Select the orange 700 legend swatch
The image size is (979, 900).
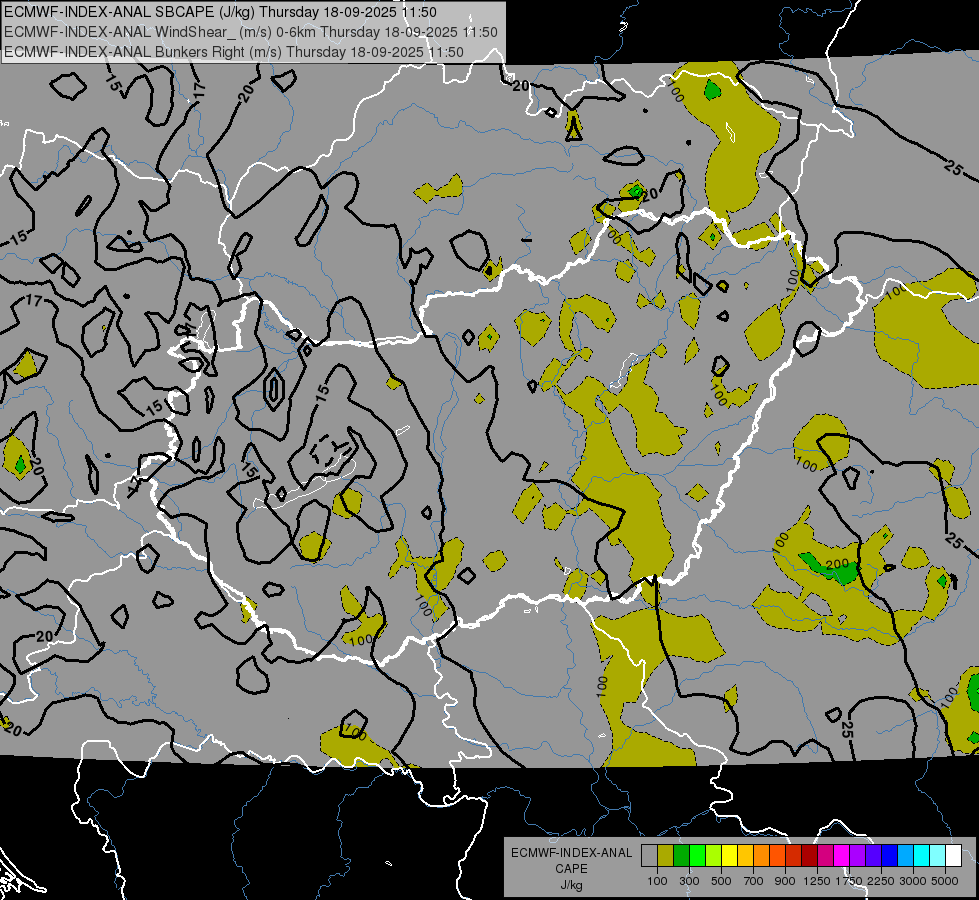762,856
